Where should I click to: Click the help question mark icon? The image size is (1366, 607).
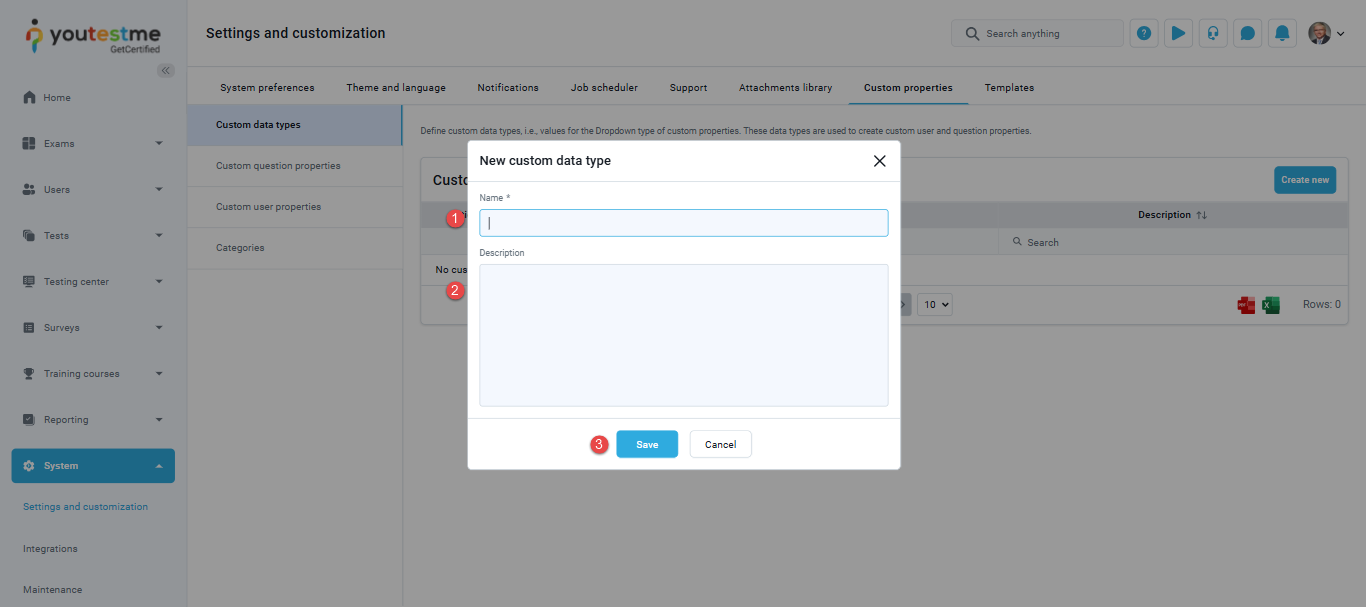1144,33
